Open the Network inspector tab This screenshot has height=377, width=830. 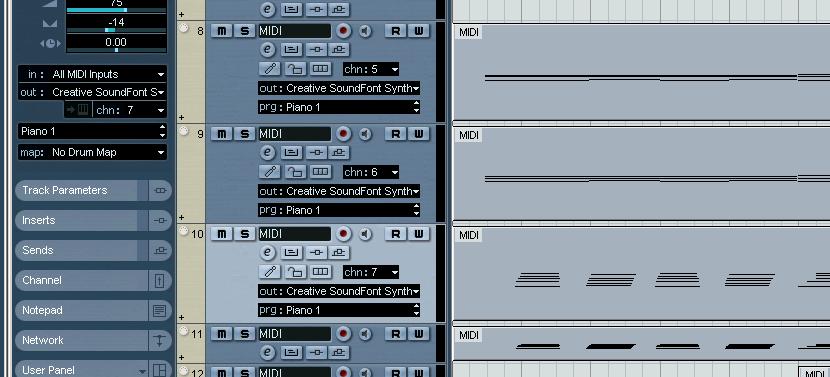(82, 340)
